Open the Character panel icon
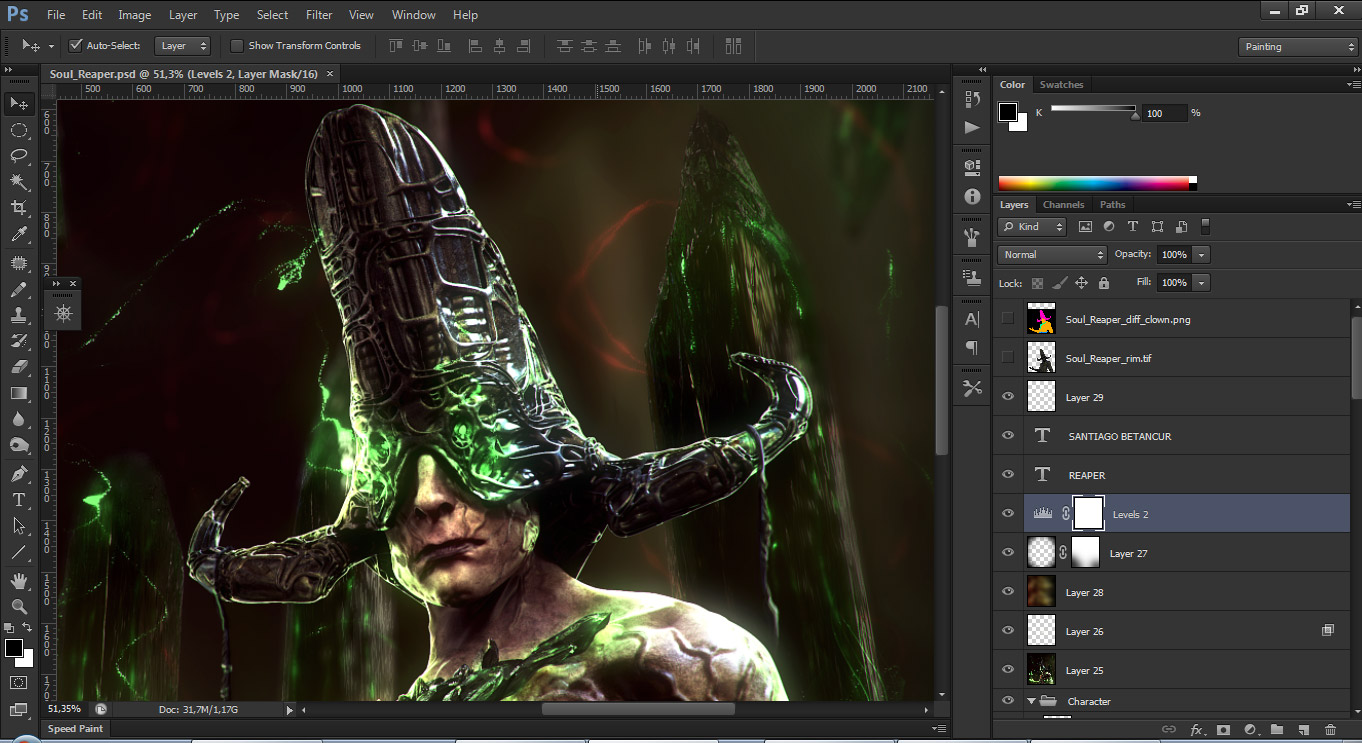 (x=972, y=320)
